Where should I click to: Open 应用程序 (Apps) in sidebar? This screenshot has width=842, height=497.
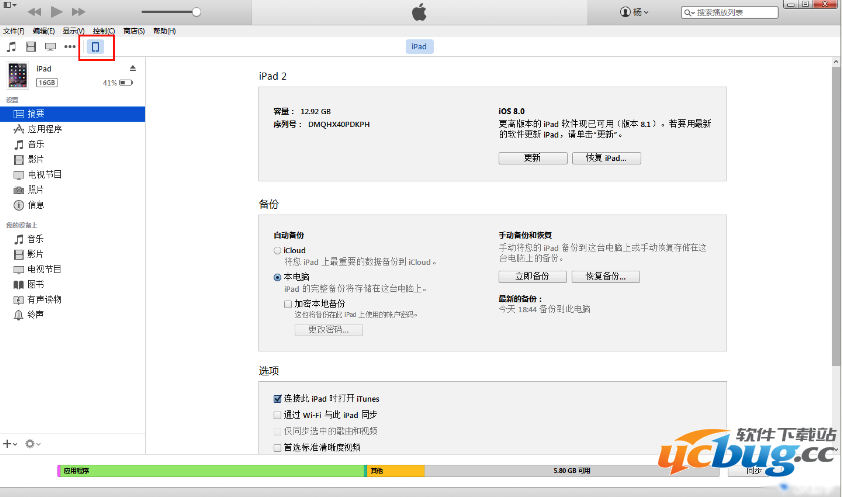tap(43, 129)
